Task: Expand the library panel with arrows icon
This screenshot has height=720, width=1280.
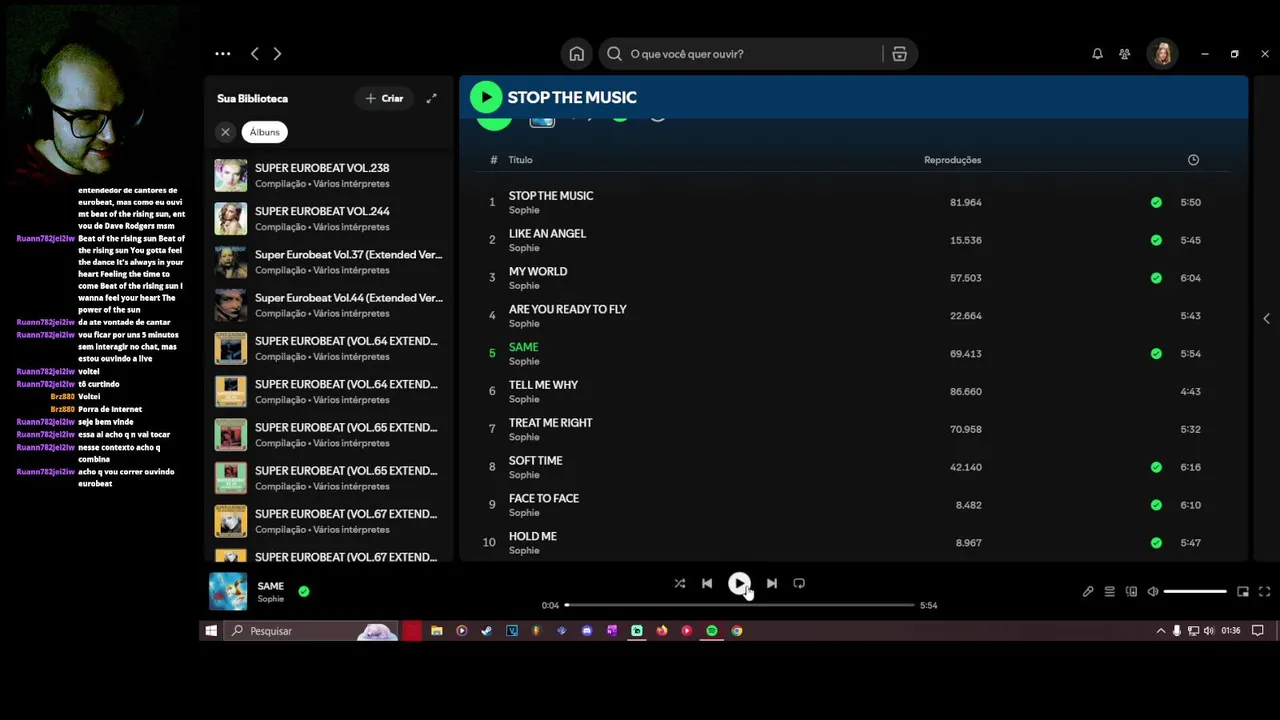Action: tap(431, 98)
